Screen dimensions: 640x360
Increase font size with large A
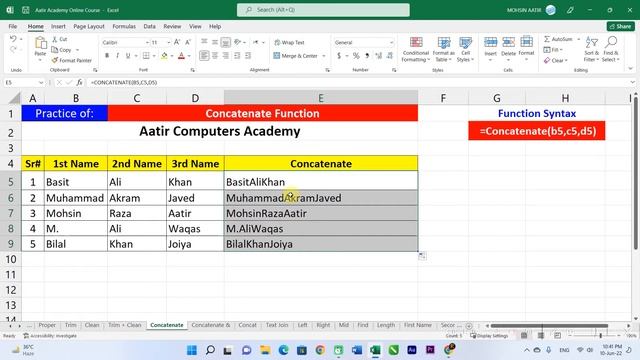click(x=177, y=42)
